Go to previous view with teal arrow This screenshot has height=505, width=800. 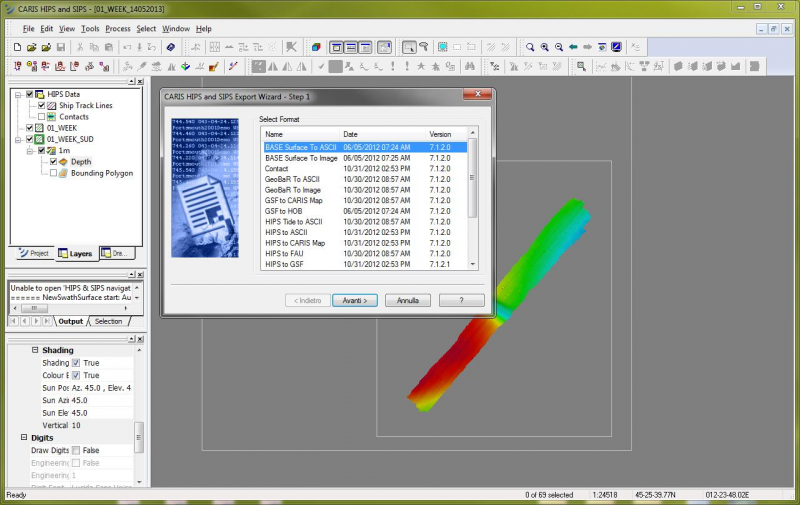click(x=573, y=47)
